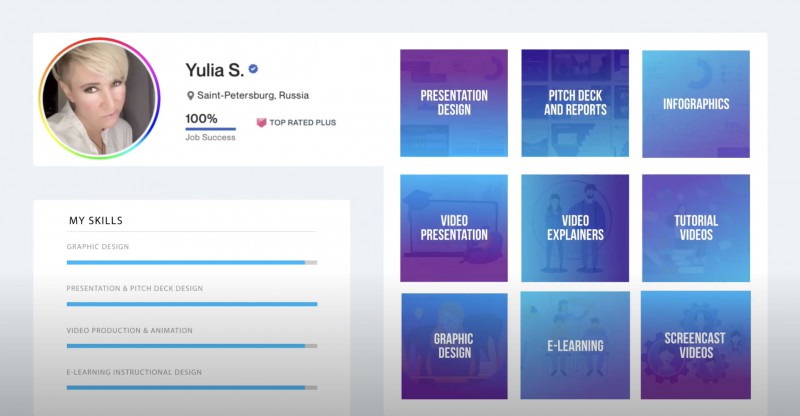Select the Graphic Design tile
This screenshot has height=416, width=800.
[454, 345]
